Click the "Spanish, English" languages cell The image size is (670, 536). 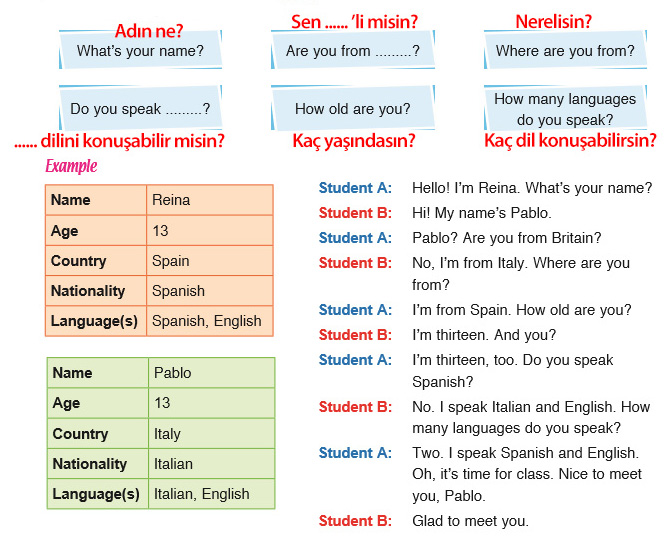(208, 321)
